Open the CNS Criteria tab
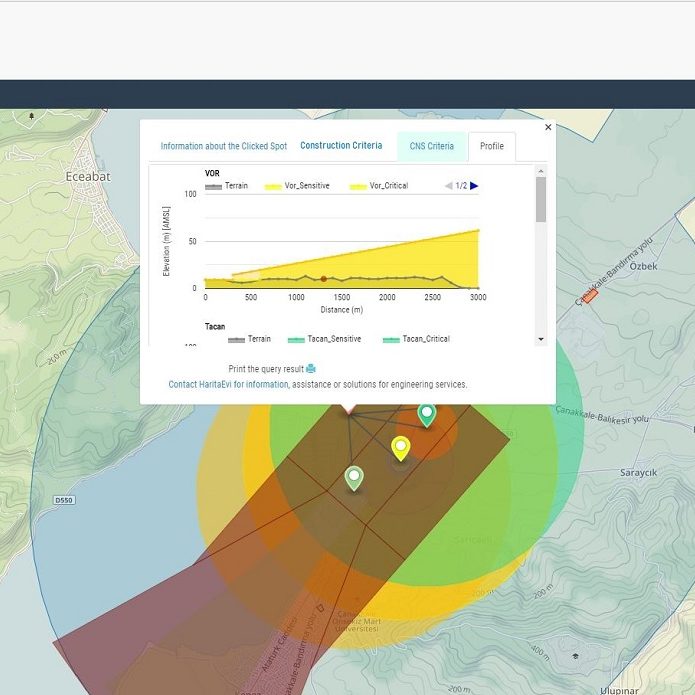Image resolution: width=695 pixels, height=695 pixels. pos(431,146)
